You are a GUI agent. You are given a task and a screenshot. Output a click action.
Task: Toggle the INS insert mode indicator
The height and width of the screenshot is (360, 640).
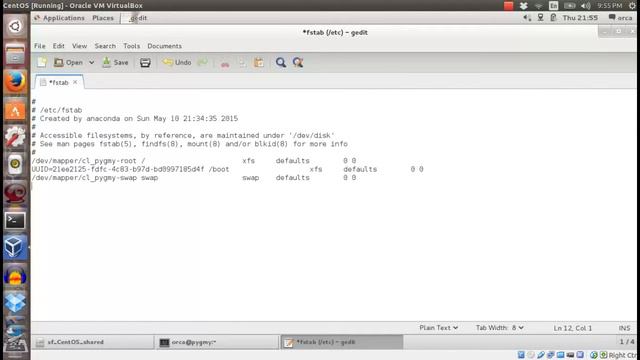pos(624,328)
